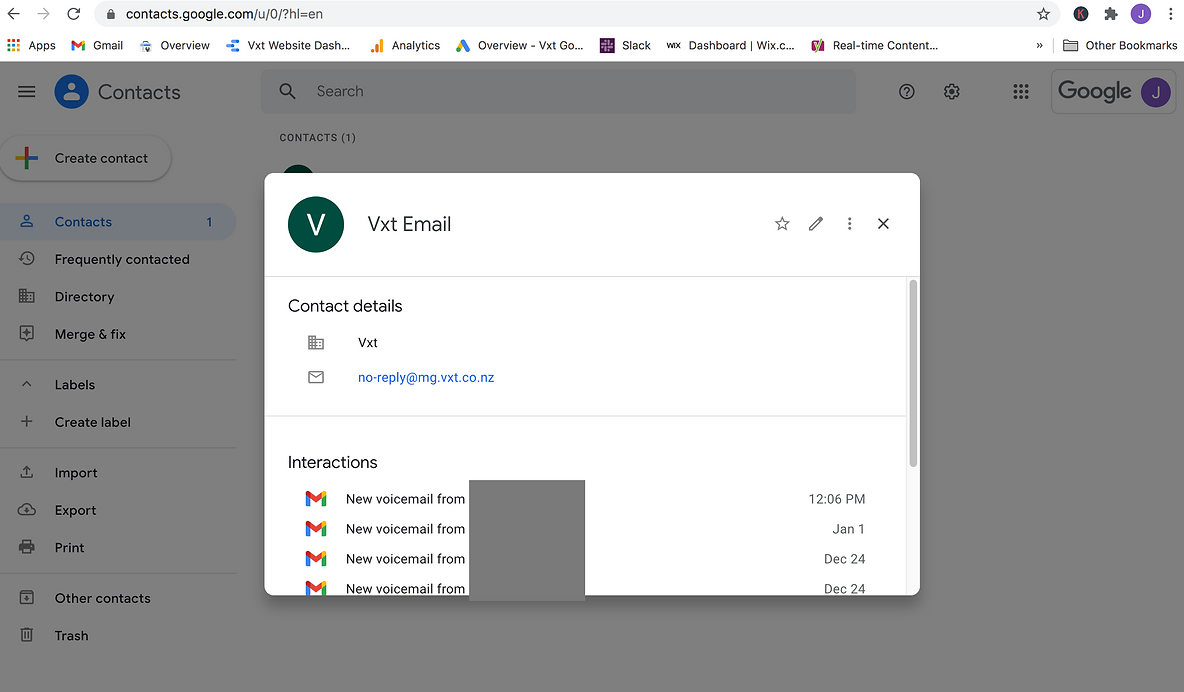Open the Jan 1 voicemail interaction

[x=585, y=529]
